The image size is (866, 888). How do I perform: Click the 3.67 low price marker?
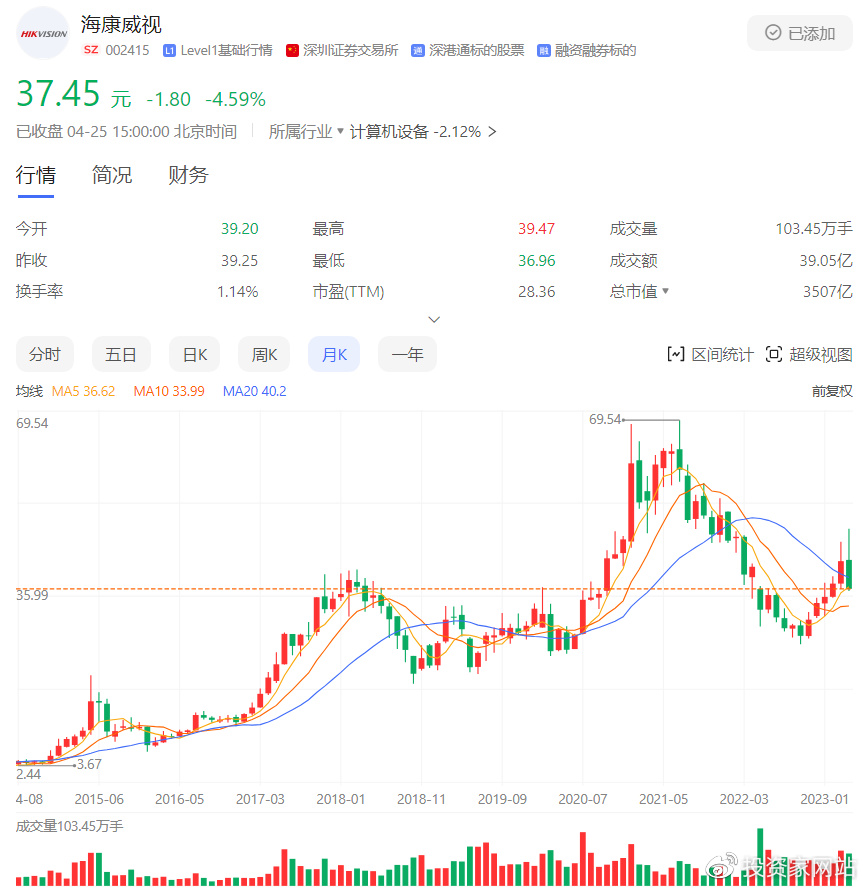click(x=89, y=764)
